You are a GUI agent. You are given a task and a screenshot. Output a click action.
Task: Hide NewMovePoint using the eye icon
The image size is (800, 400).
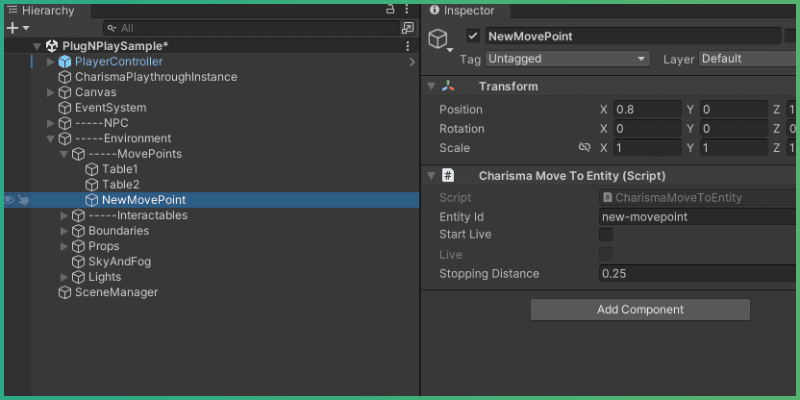coord(10,200)
